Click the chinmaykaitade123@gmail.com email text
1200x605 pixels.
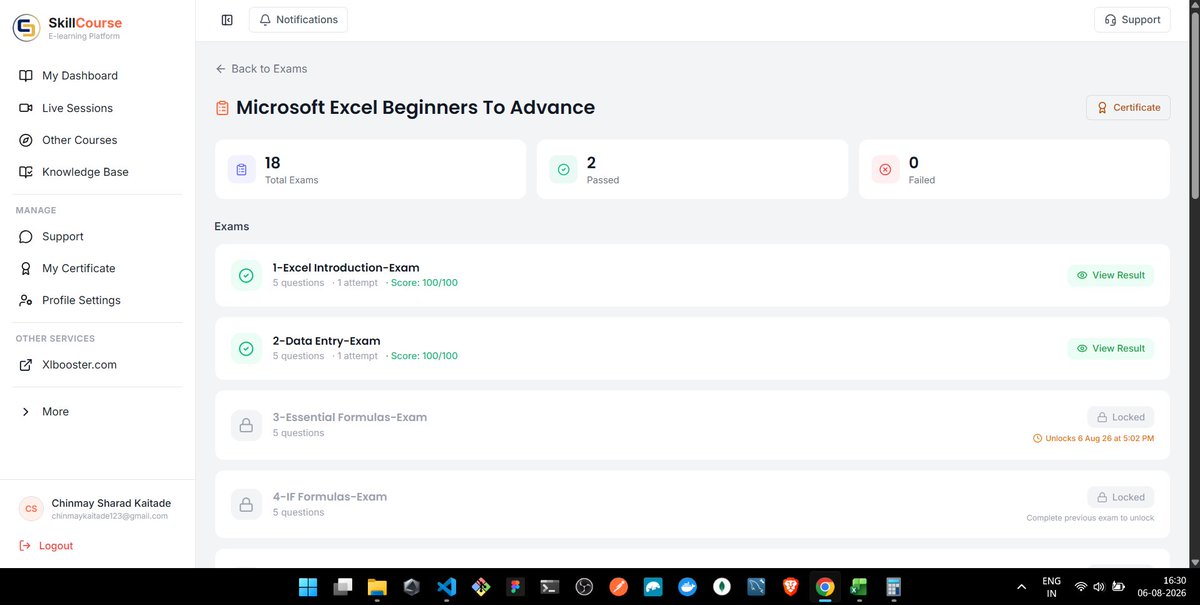(x=110, y=516)
